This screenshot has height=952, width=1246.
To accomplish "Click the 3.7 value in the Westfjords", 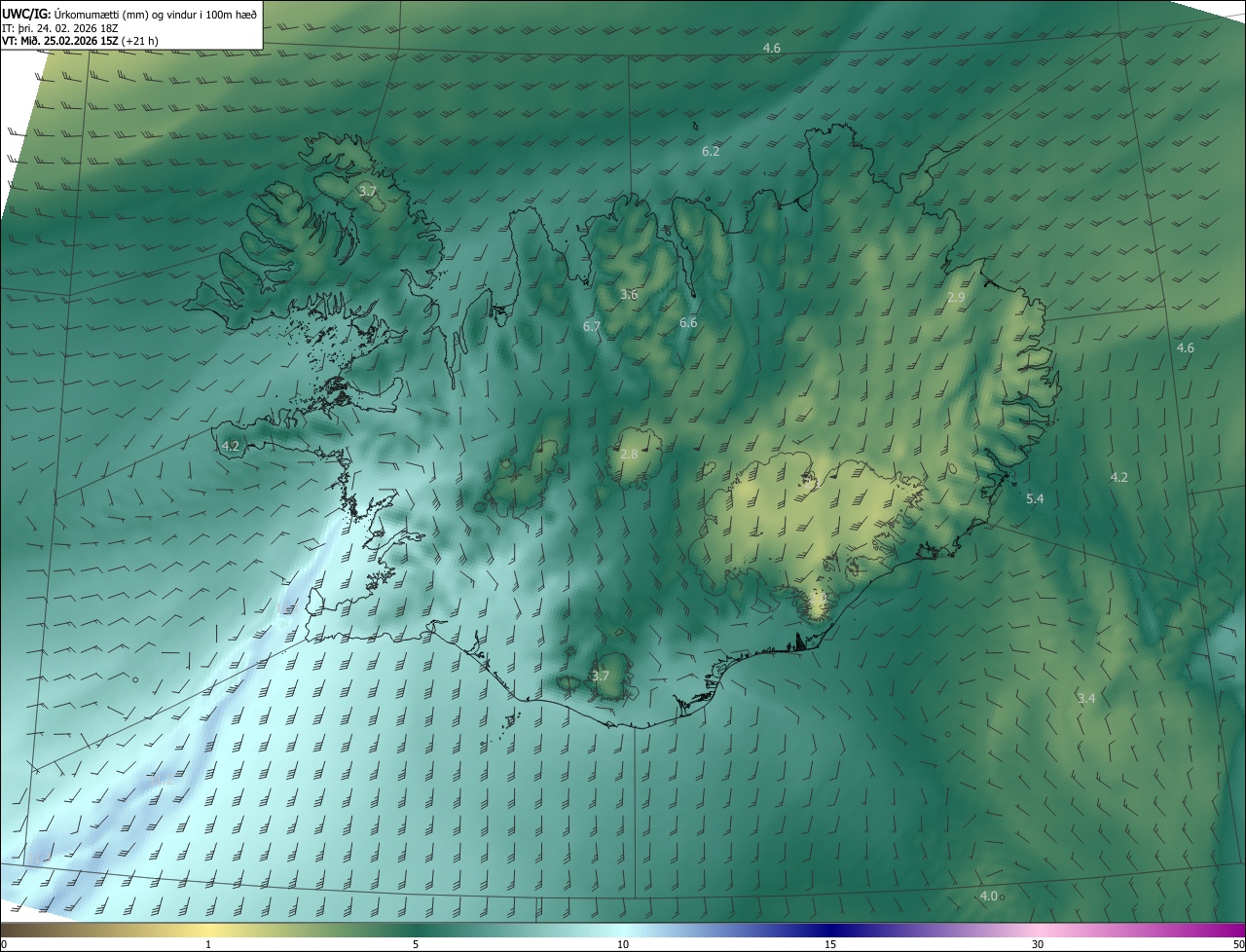I will coord(367,191).
